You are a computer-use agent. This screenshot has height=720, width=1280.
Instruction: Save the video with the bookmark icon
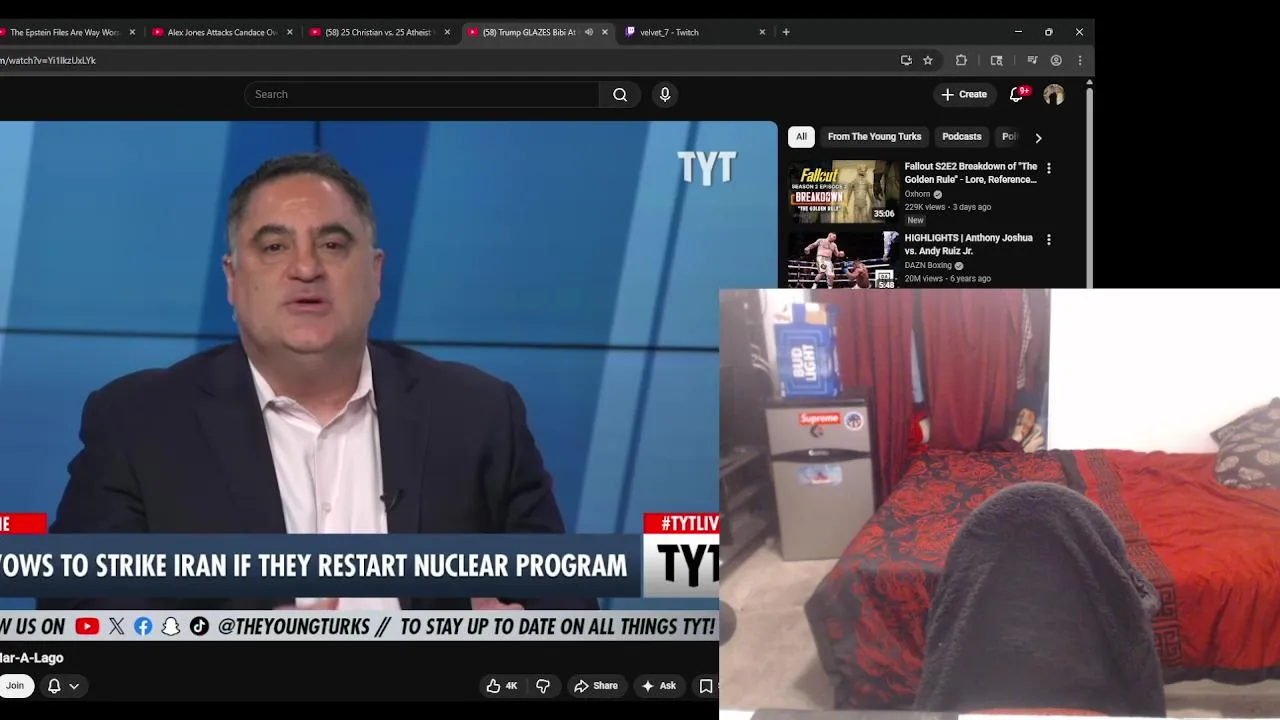click(706, 686)
